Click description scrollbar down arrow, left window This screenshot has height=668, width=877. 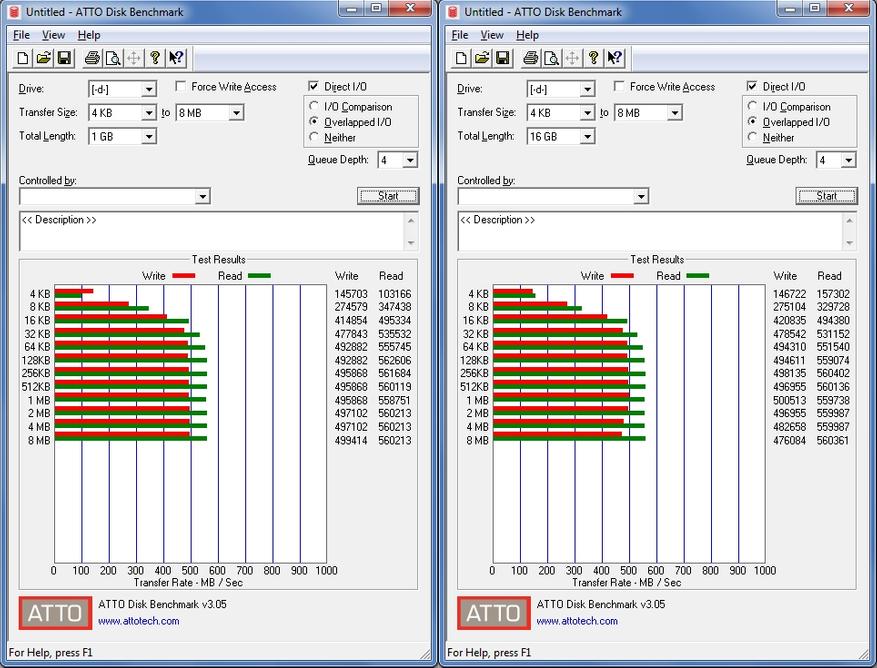[411, 243]
